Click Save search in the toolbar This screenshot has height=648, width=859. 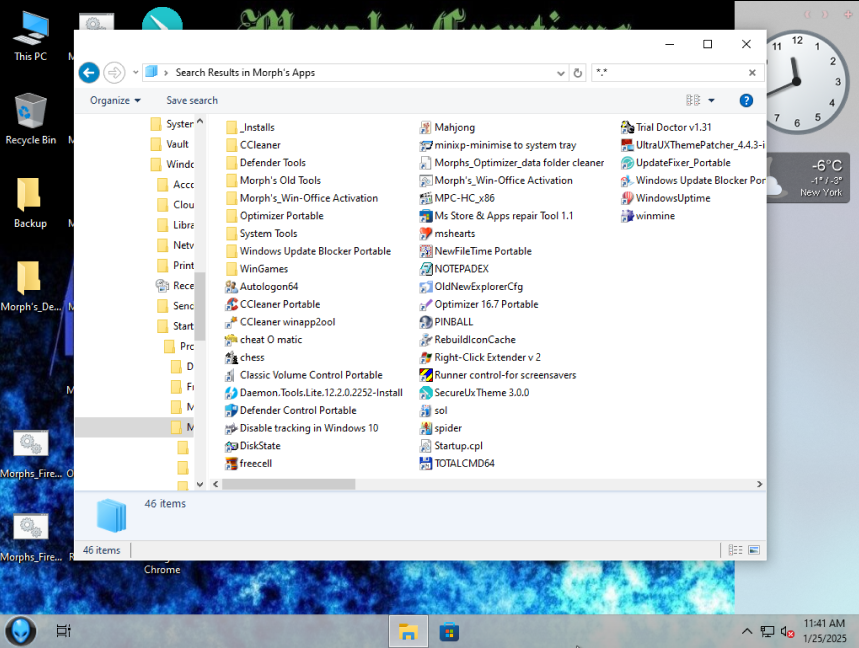tap(192, 101)
